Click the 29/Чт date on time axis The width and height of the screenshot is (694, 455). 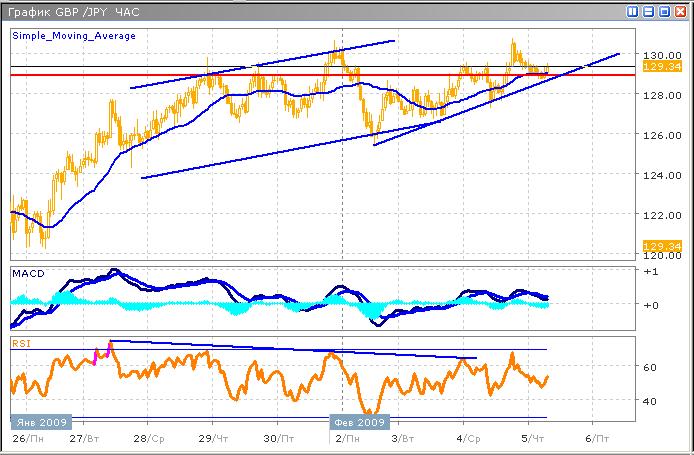click(x=212, y=438)
